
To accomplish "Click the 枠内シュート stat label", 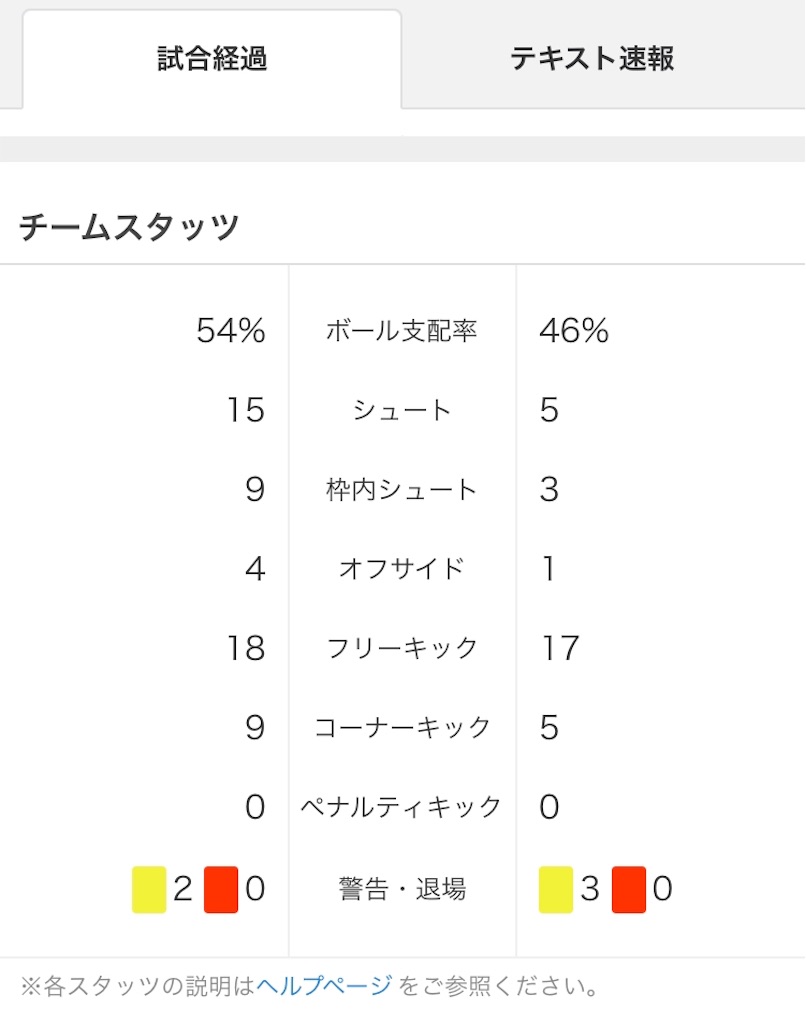I will coord(402,490).
